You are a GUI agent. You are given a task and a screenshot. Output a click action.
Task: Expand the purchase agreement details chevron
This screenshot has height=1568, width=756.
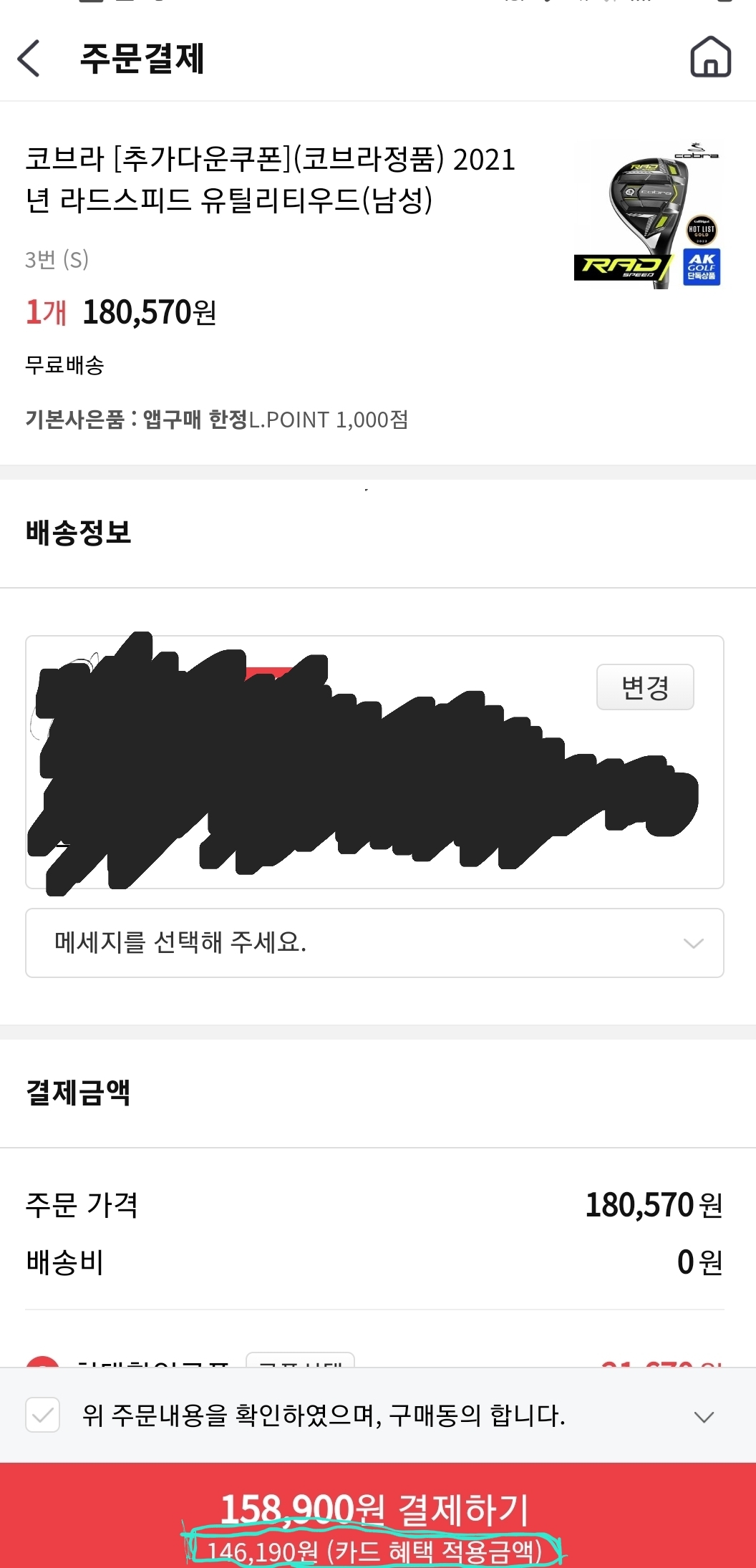704,1417
